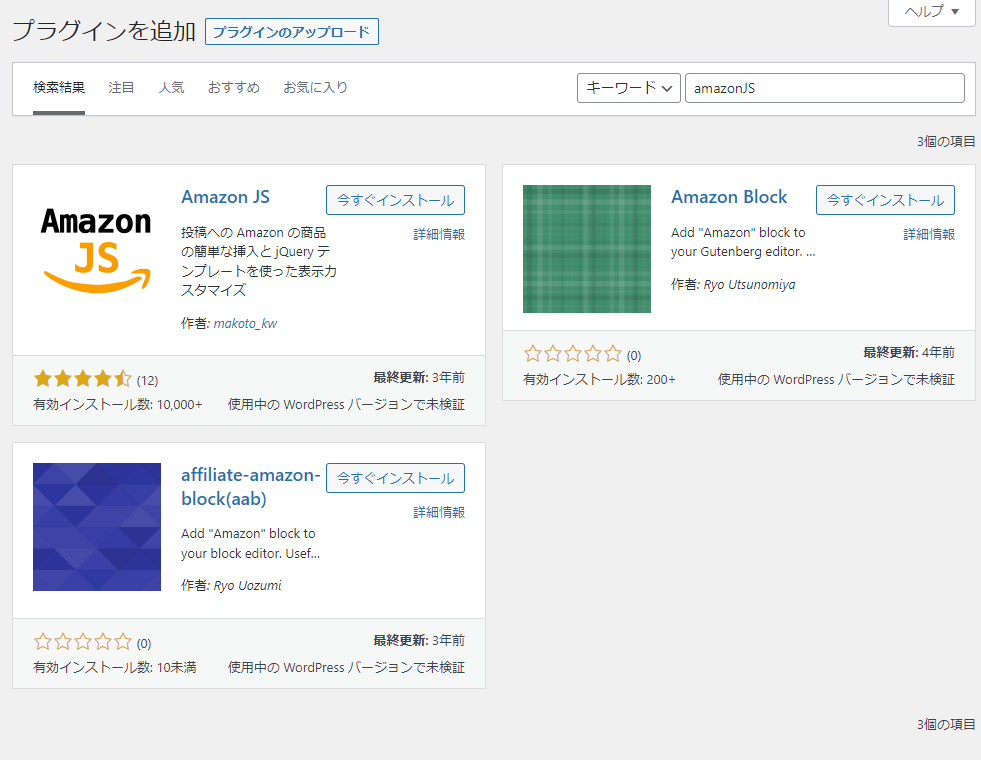This screenshot has height=760, width=981.
Task: Open the お気に入り tab
Action: click(315, 88)
